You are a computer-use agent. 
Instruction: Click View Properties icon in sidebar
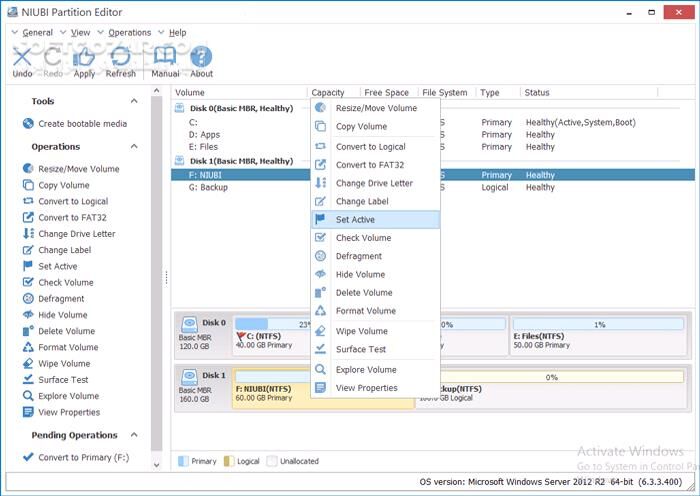click(28, 412)
